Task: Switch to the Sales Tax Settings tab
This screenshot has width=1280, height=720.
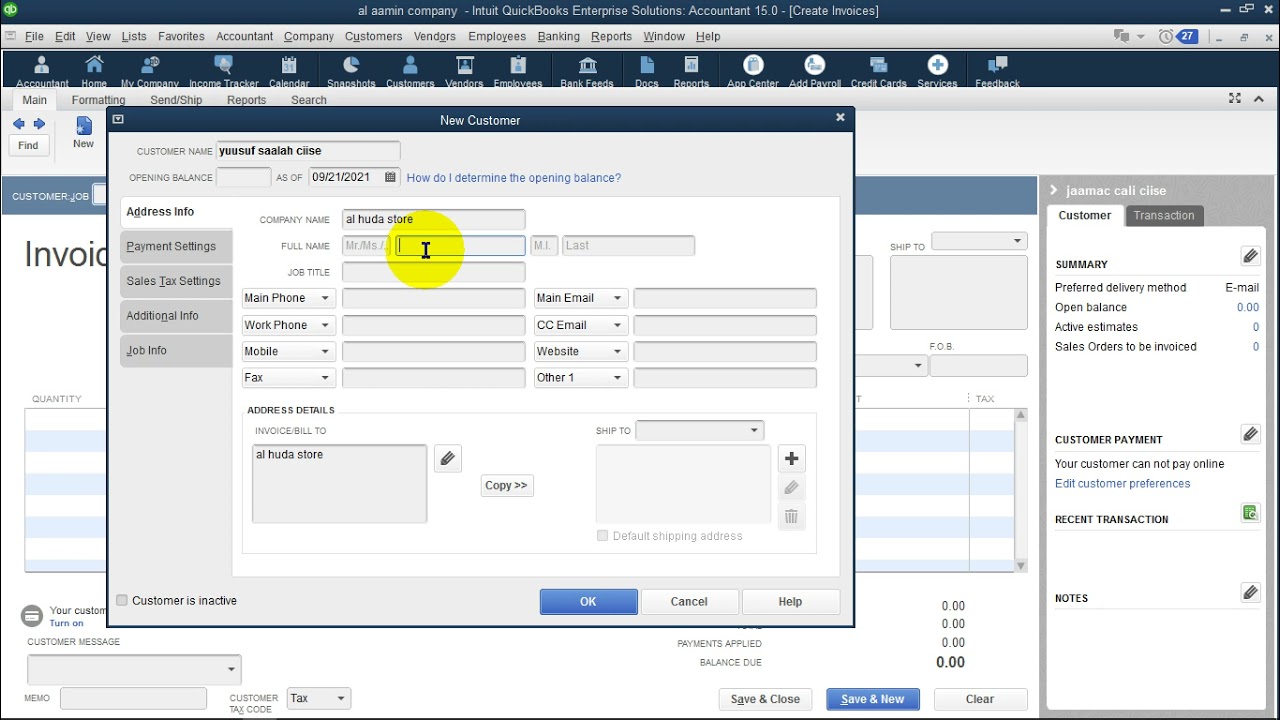Action: (x=174, y=281)
